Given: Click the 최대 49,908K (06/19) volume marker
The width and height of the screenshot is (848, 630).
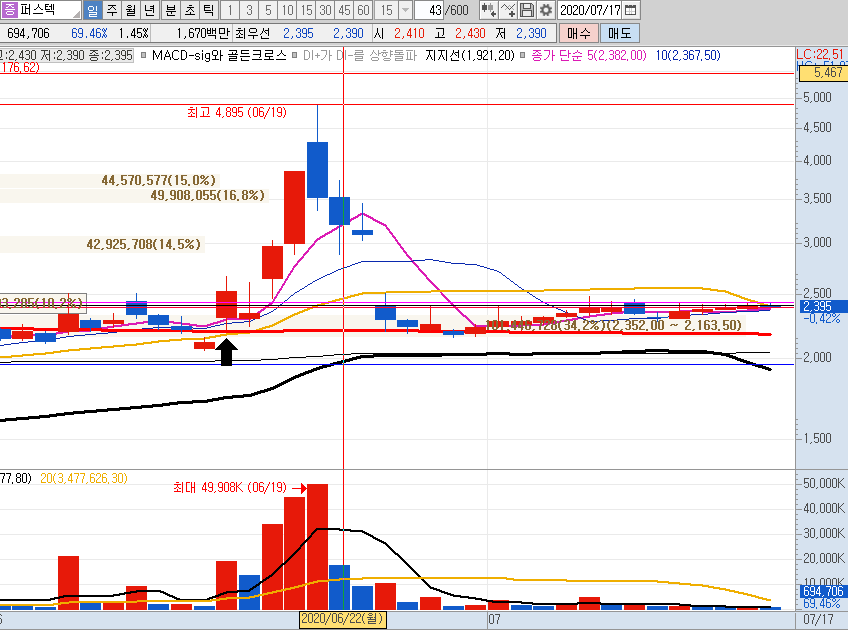Looking at the screenshot, I should (230, 488).
